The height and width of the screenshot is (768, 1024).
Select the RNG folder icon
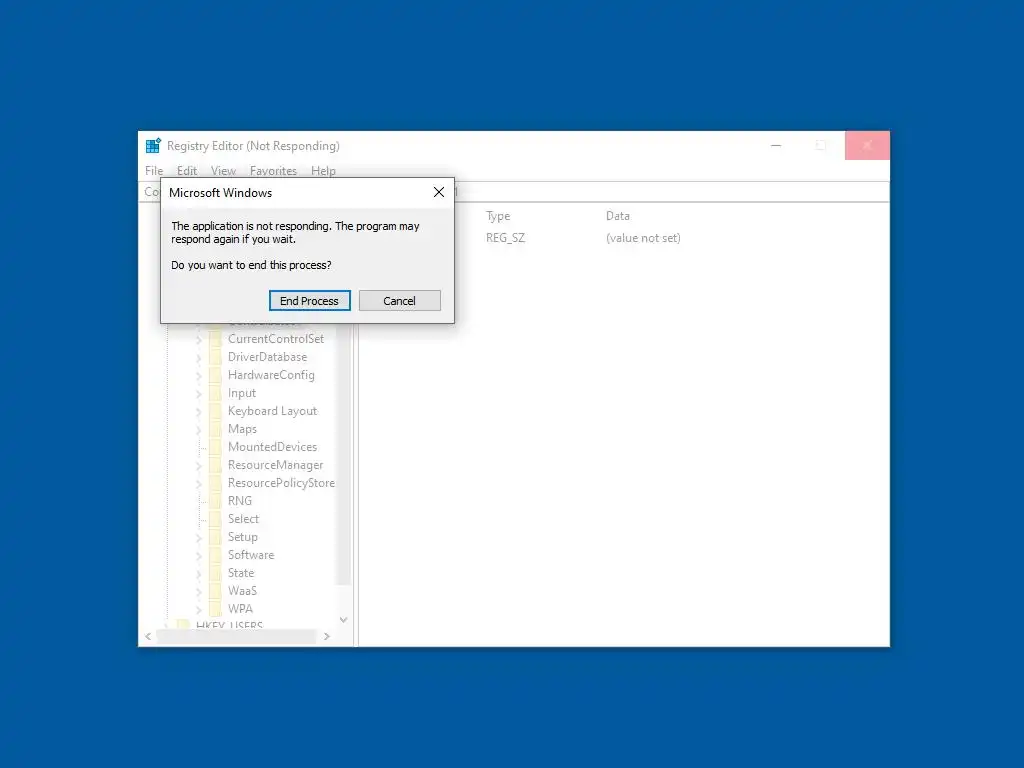[x=215, y=501]
